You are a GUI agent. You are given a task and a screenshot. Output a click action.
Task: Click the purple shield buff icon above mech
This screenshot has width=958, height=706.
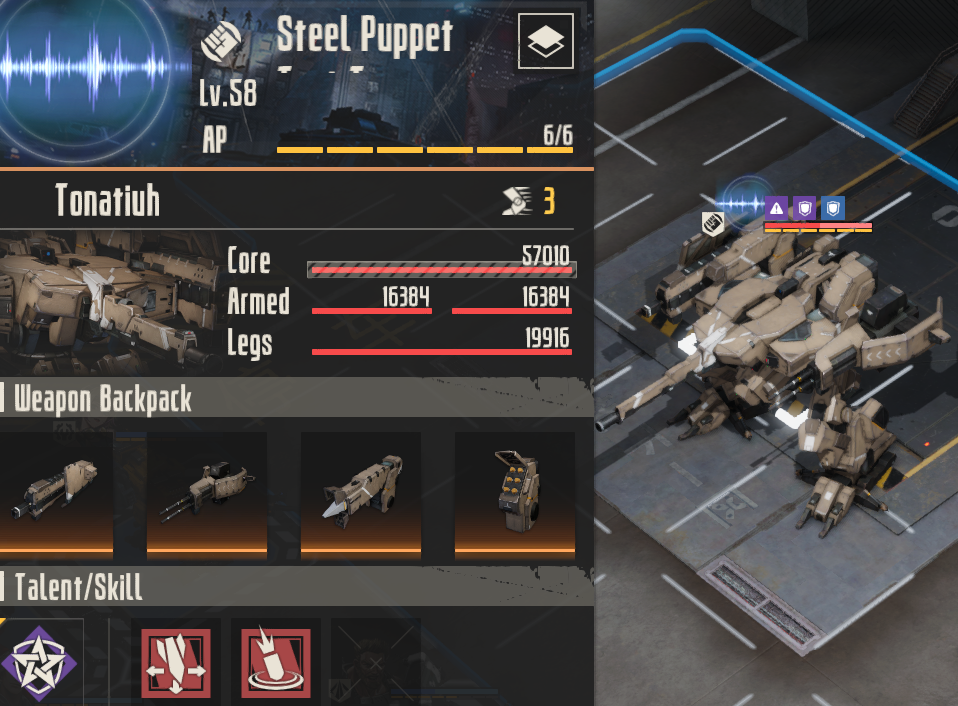pyautogui.click(x=805, y=208)
